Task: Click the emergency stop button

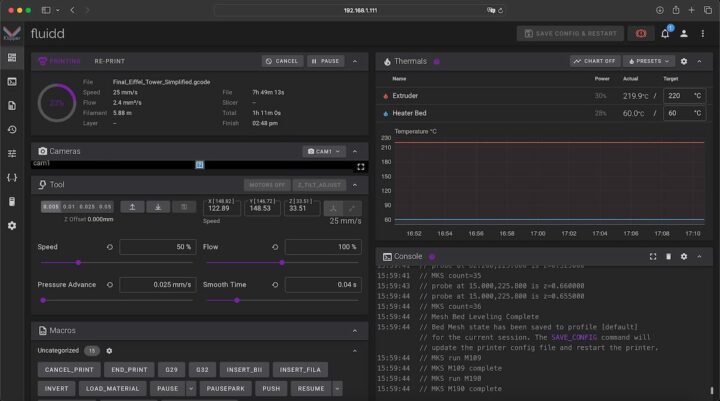Action: click(641, 33)
